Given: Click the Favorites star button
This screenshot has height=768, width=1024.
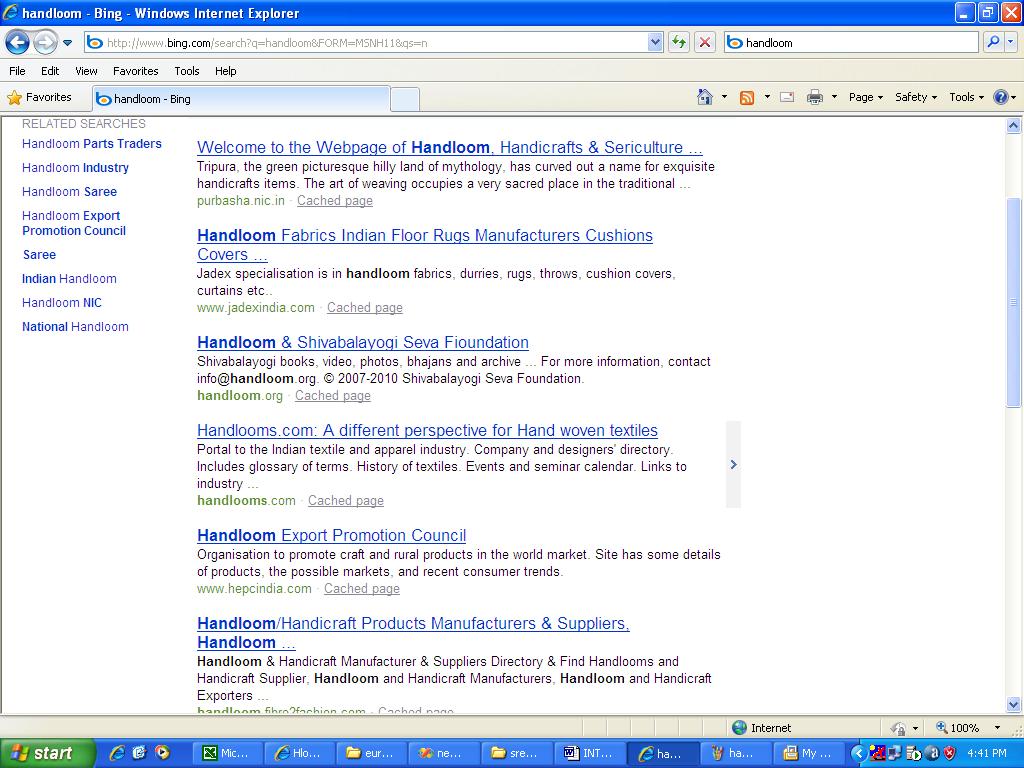Looking at the screenshot, I should coord(40,97).
